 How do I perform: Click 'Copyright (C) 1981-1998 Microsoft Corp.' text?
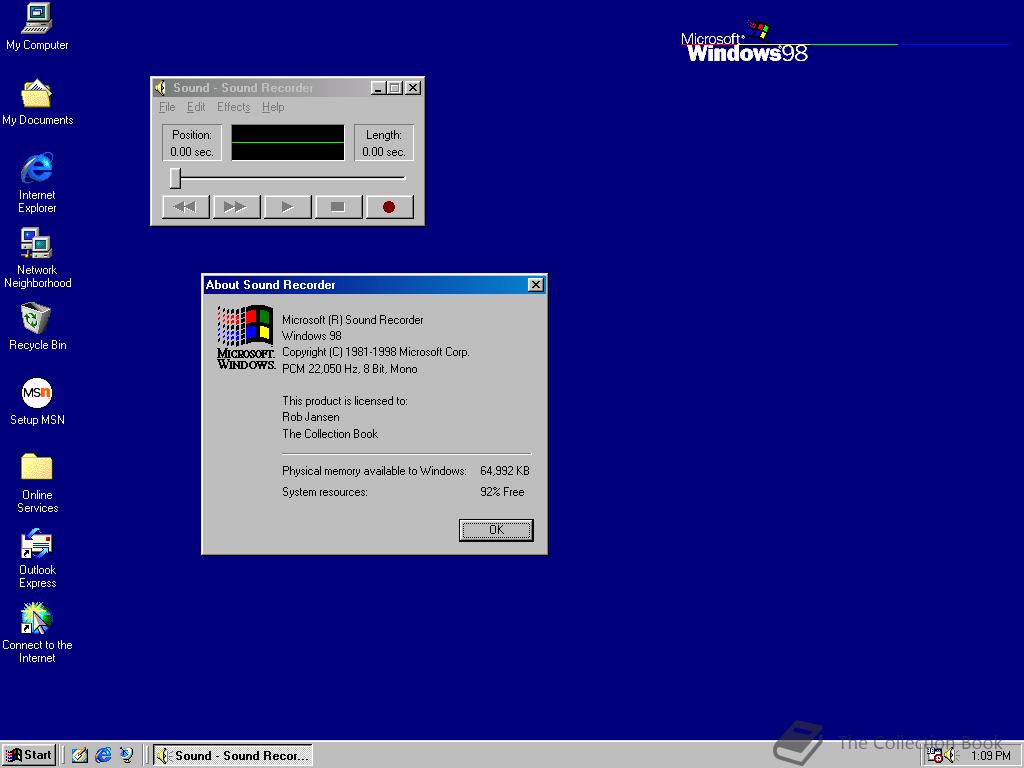pyautogui.click(x=376, y=352)
